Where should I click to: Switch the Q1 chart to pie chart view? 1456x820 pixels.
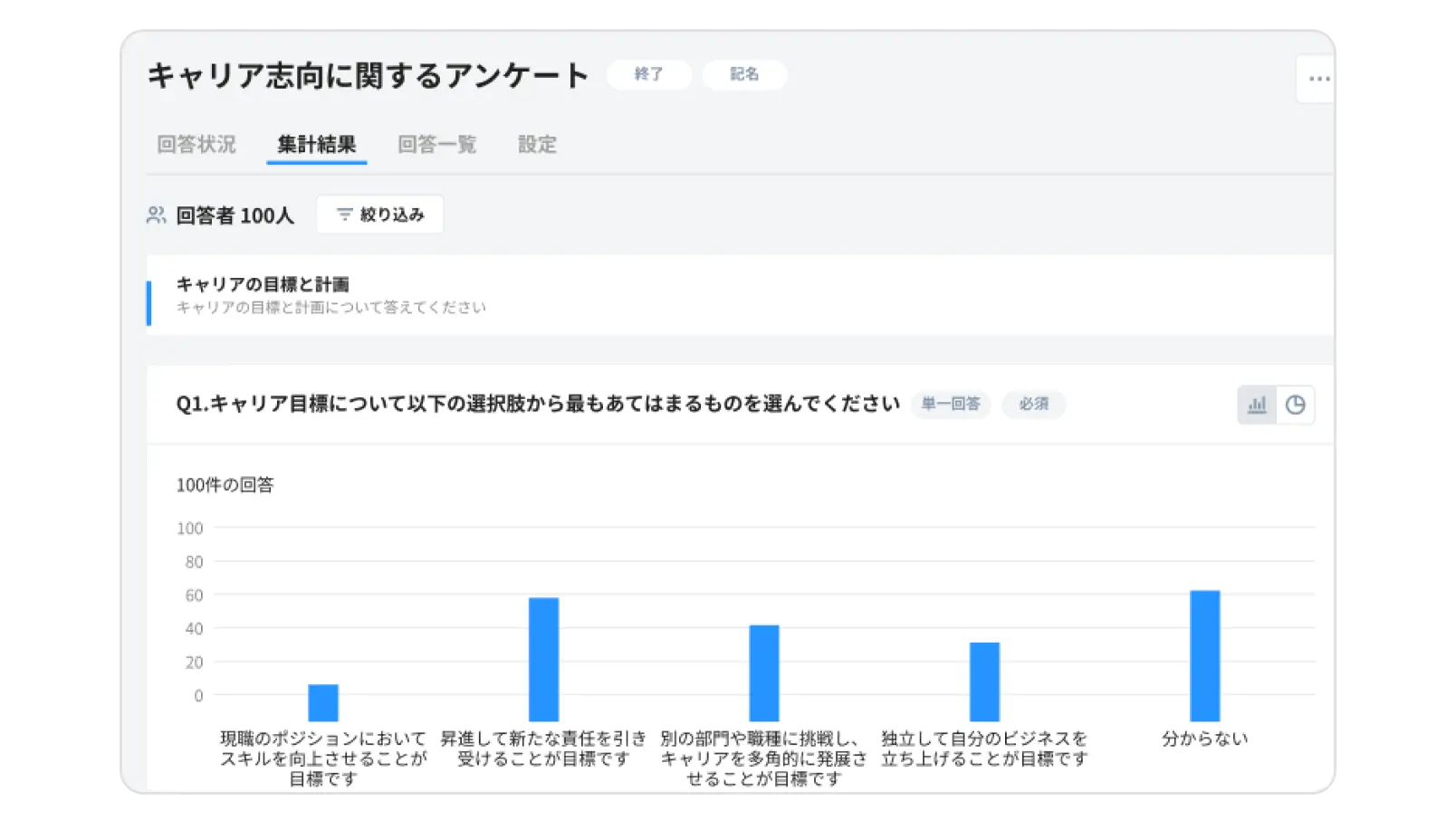coord(1295,405)
